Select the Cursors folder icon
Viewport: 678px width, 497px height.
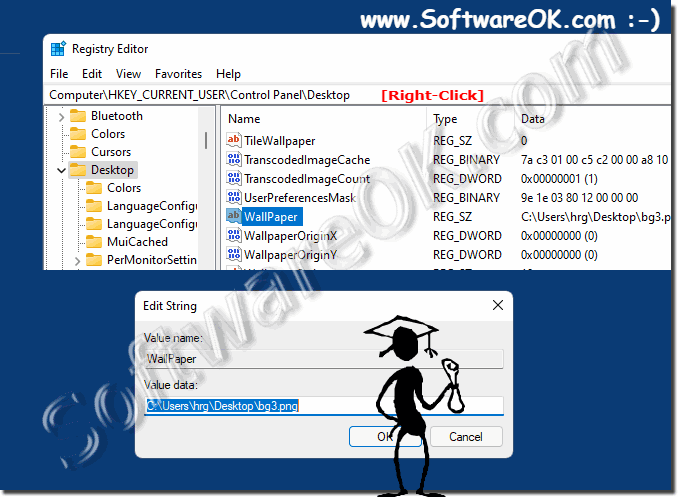(78, 152)
